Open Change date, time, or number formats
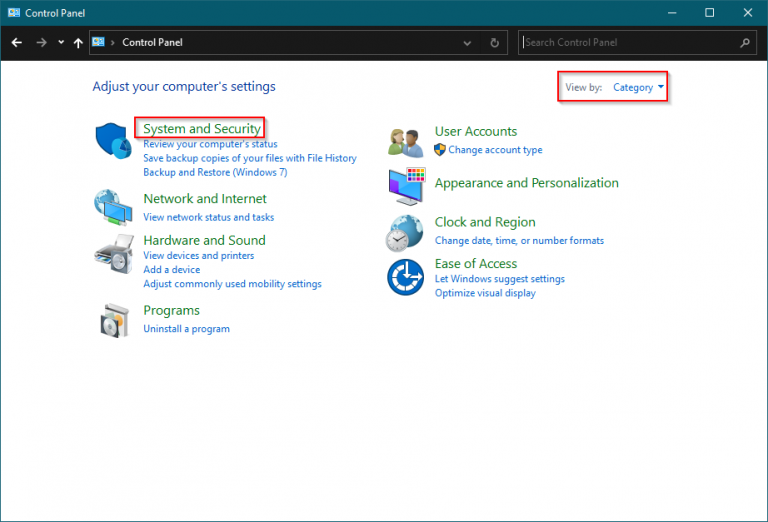This screenshot has height=522, width=768. pyautogui.click(x=519, y=240)
